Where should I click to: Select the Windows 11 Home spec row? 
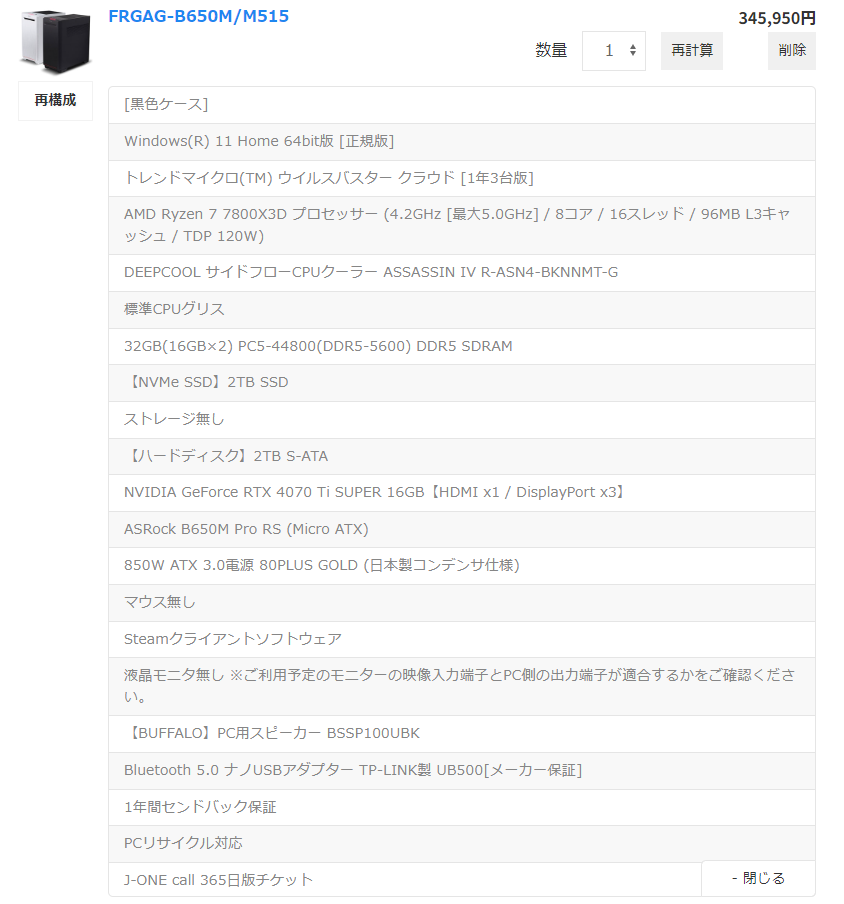click(462, 142)
